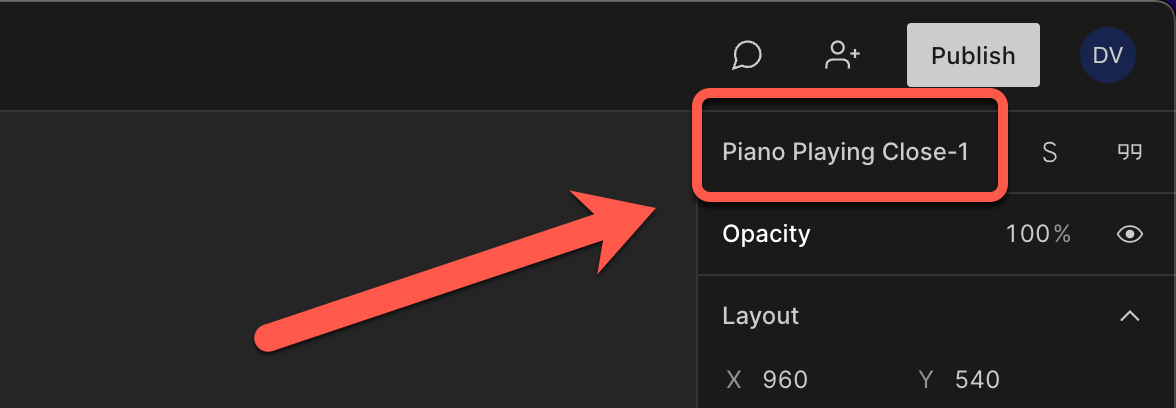Toggle layer visibility with the eye icon
Screen dimensions: 1176x408
click(1130, 235)
